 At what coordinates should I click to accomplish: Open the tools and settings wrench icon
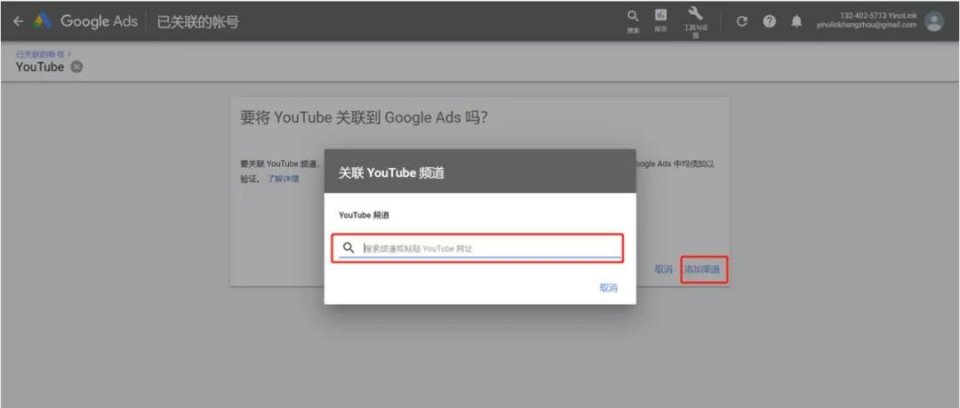coord(696,16)
